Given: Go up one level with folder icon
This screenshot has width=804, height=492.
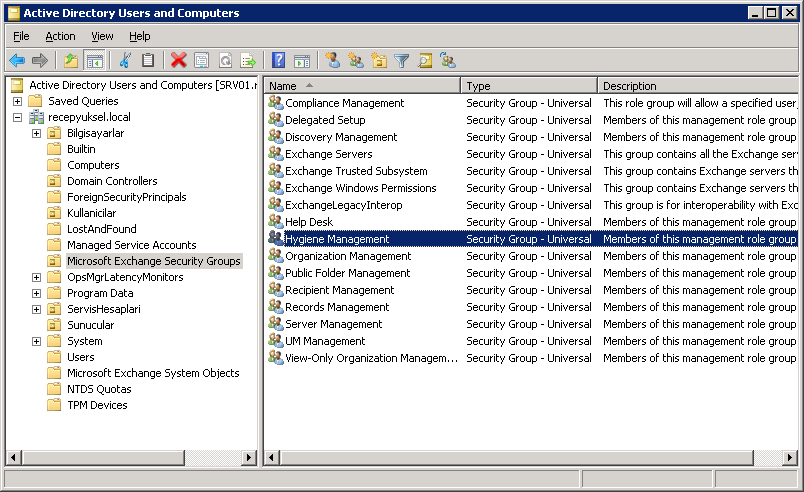Looking at the screenshot, I should [x=71, y=61].
